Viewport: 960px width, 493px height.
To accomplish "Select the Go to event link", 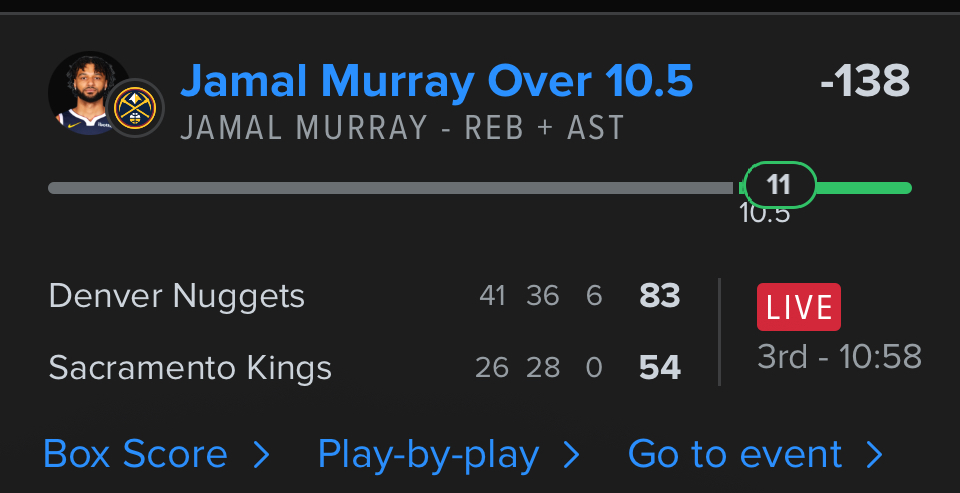I will [x=735, y=455].
